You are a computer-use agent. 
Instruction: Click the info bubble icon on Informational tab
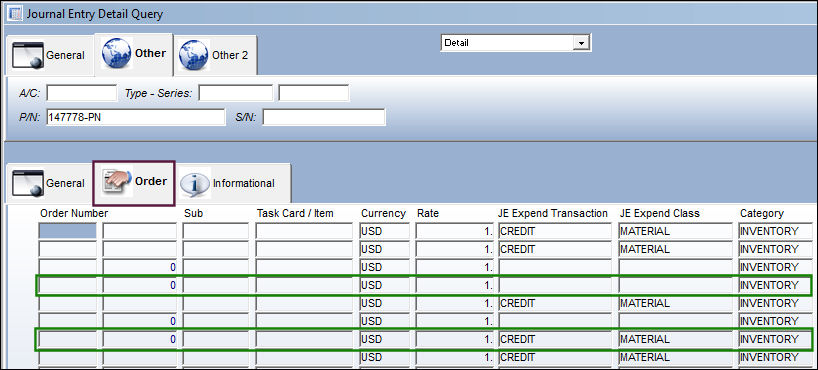pos(195,183)
